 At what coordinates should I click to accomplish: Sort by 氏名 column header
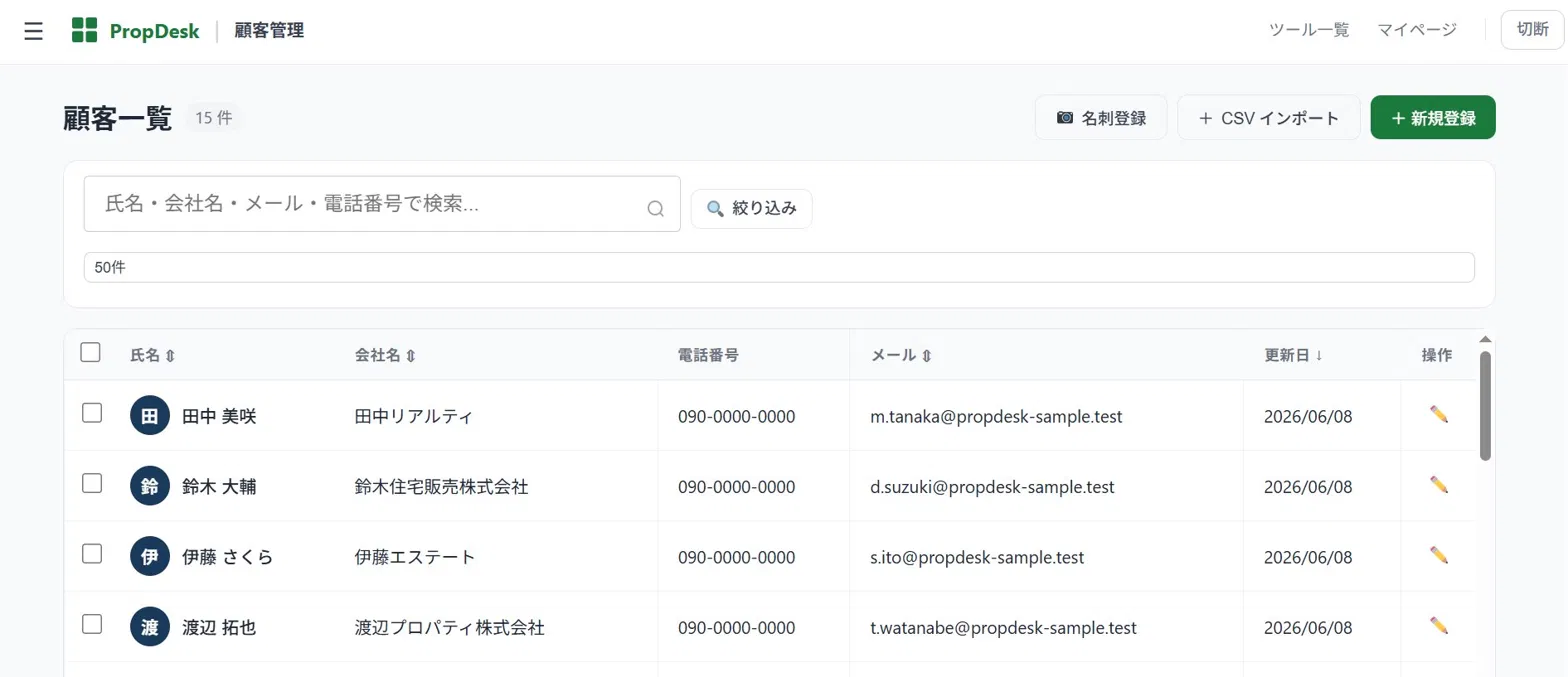pos(153,355)
